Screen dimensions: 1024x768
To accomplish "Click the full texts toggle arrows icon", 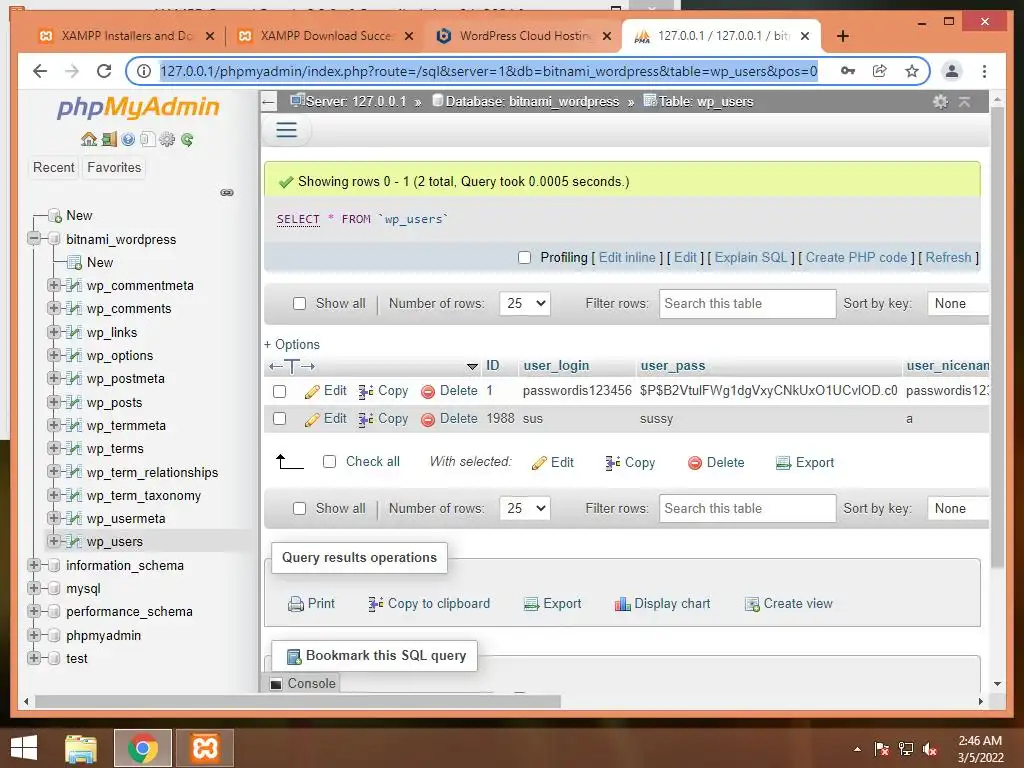I will point(292,366).
